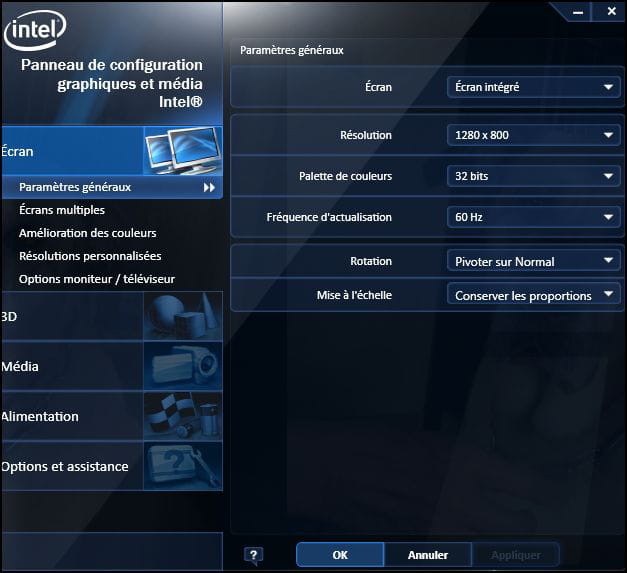Click double arrow beside Paramètres généraux

click(209, 187)
